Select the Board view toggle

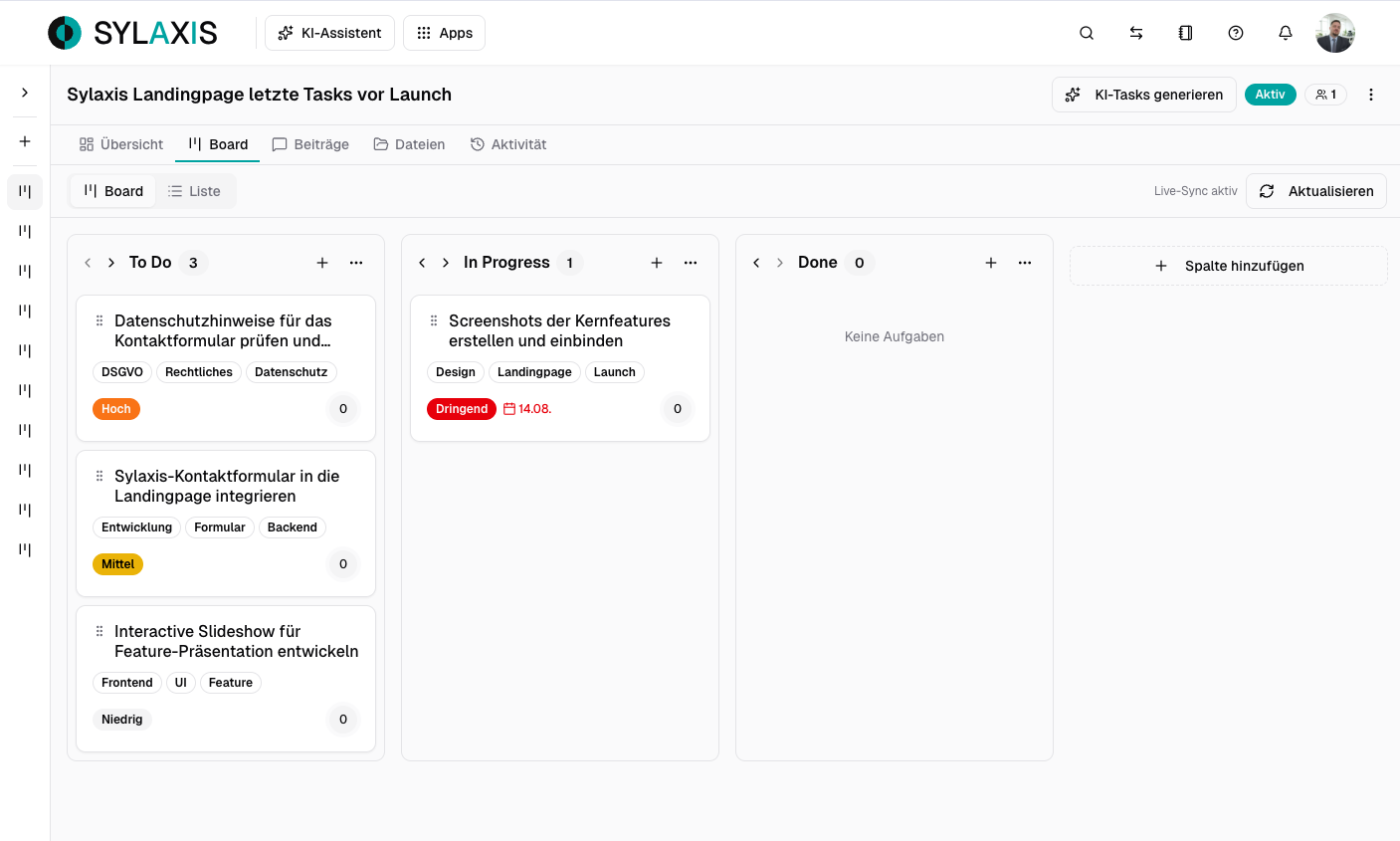point(113,191)
